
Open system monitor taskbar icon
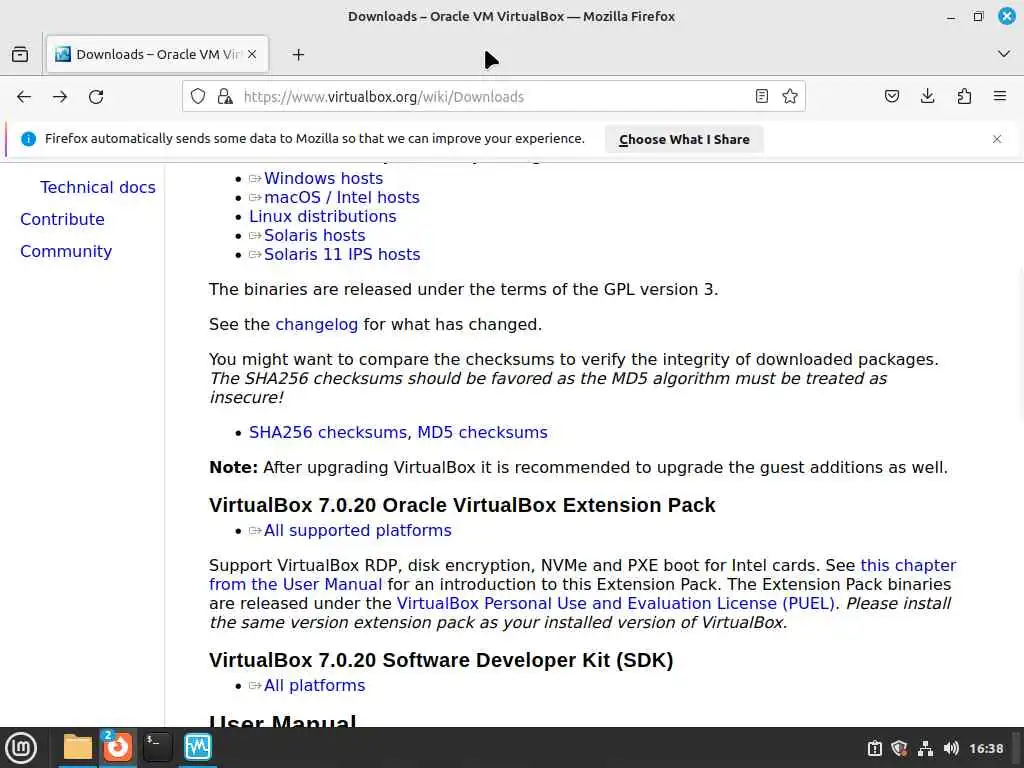pos(197,747)
